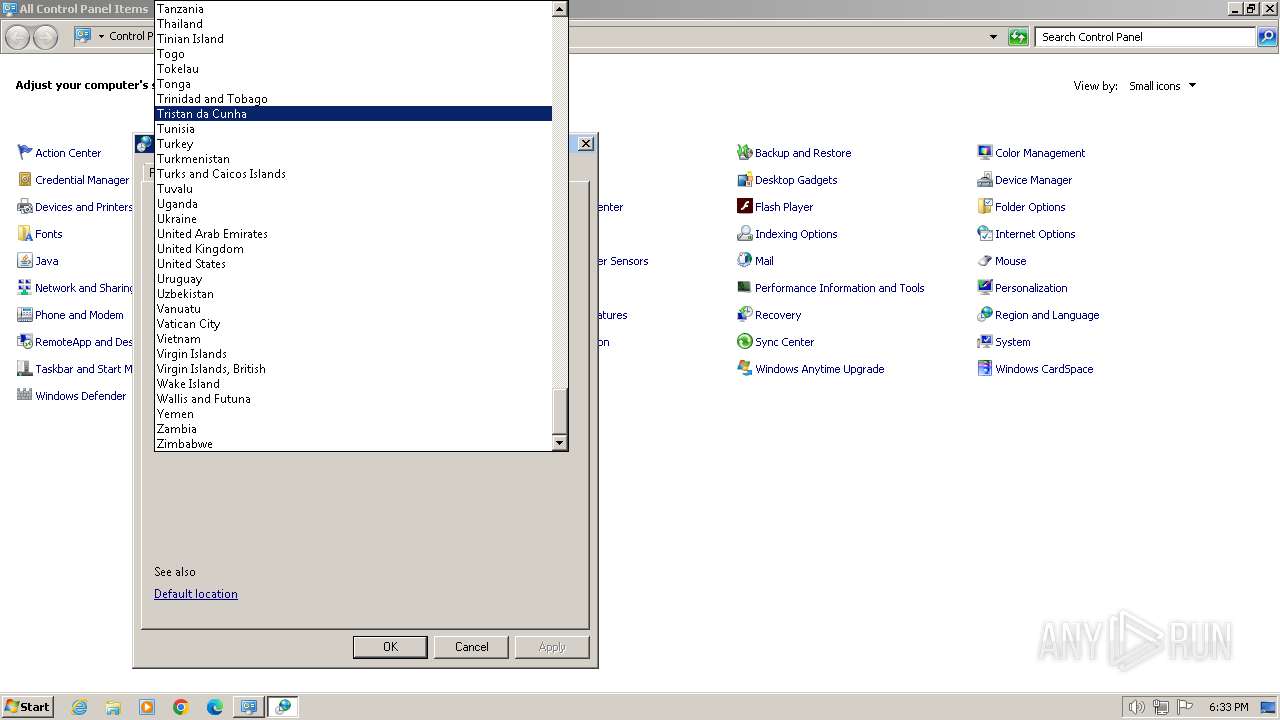Viewport: 1280px width, 720px height.
Task: Open Windows Anytime Upgrade icon
Action: 745,369
